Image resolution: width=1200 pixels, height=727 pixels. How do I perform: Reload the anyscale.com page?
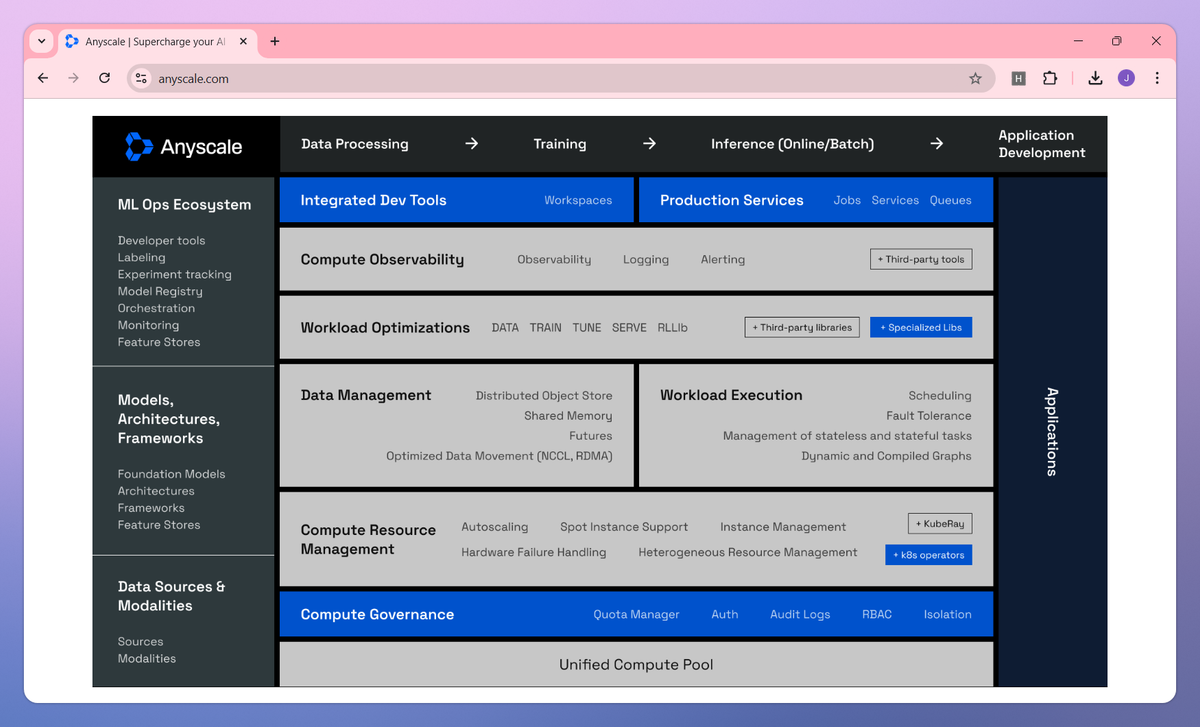pos(104,78)
